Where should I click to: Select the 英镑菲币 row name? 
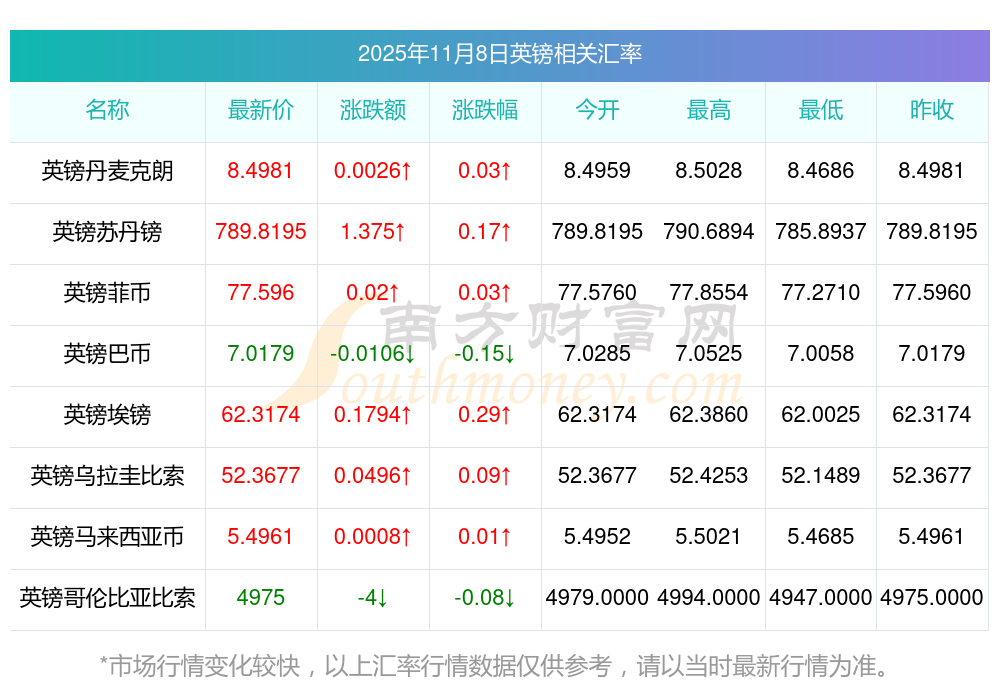point(107,293)
